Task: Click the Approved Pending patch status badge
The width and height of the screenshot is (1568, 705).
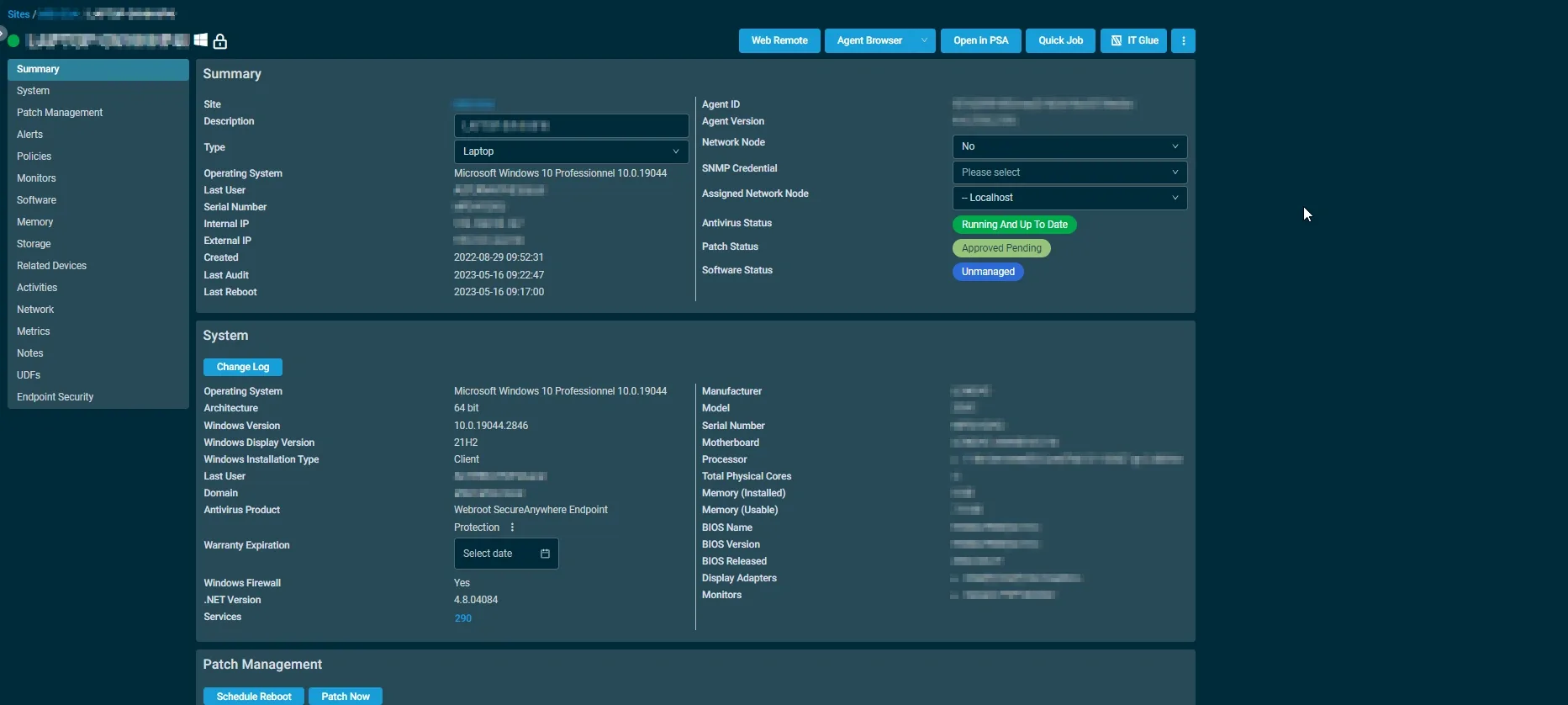Action: [x=1001, y=248]
